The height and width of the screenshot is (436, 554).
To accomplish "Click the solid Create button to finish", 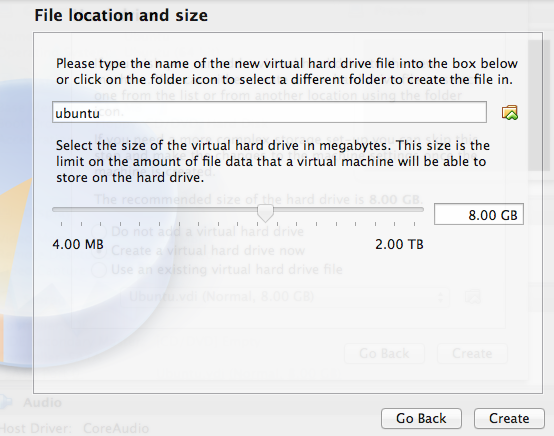I will [509, 418].
